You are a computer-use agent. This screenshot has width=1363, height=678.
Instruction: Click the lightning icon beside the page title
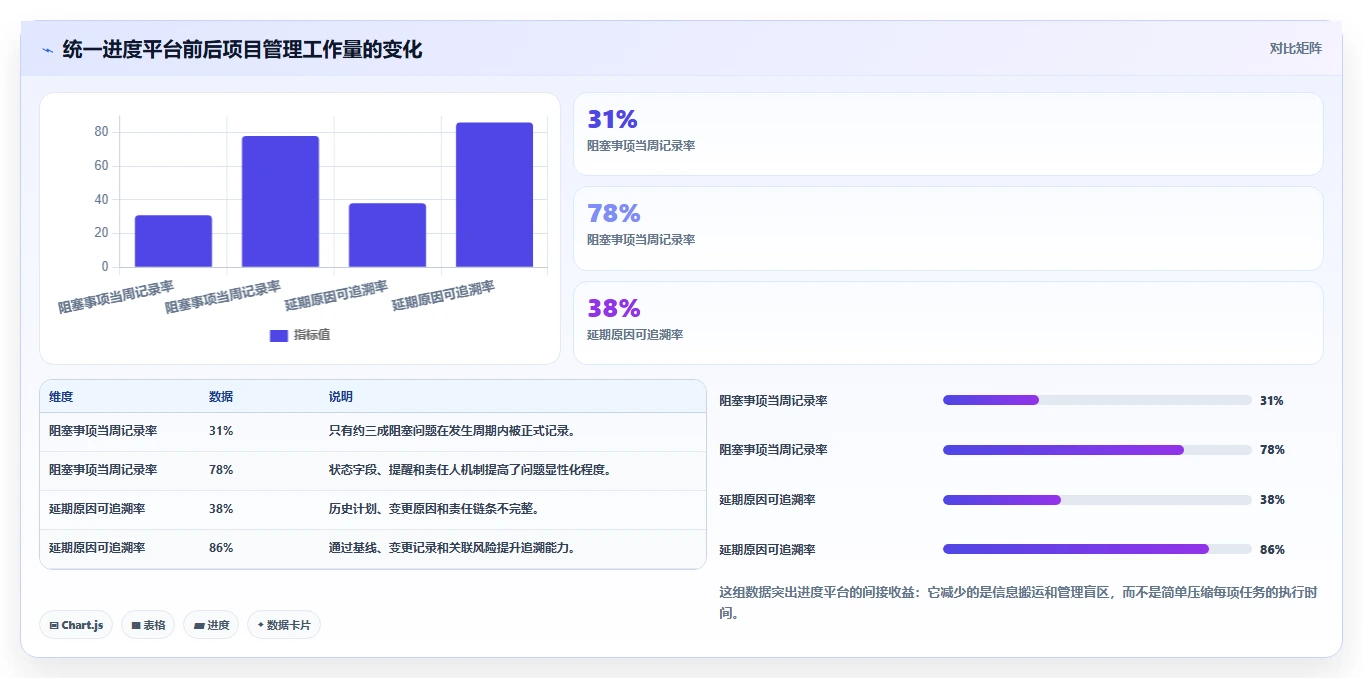tap(47, 49)
